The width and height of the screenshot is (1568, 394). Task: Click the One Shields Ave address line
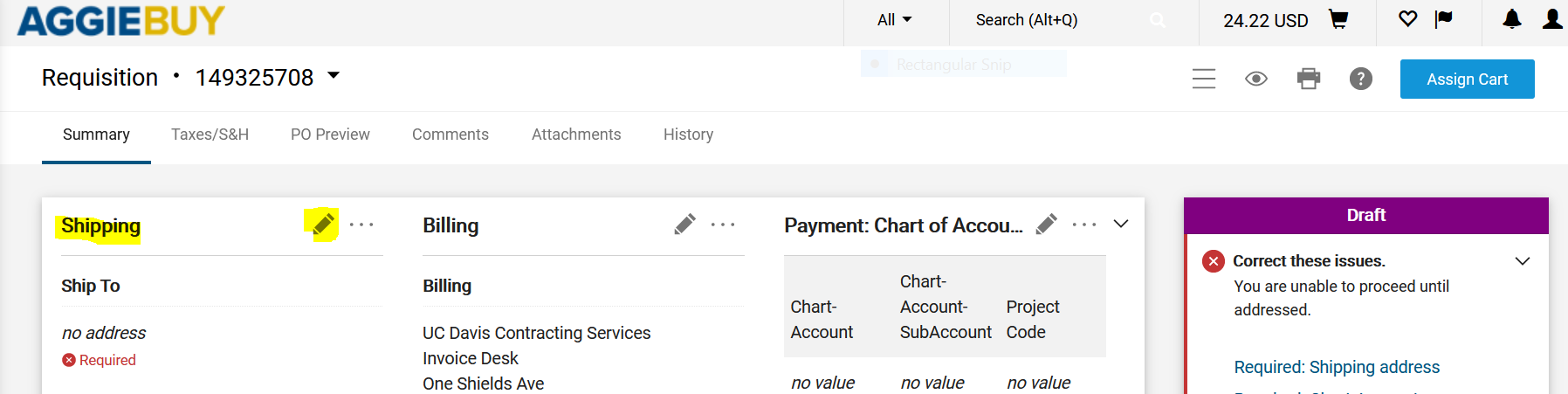483,384
